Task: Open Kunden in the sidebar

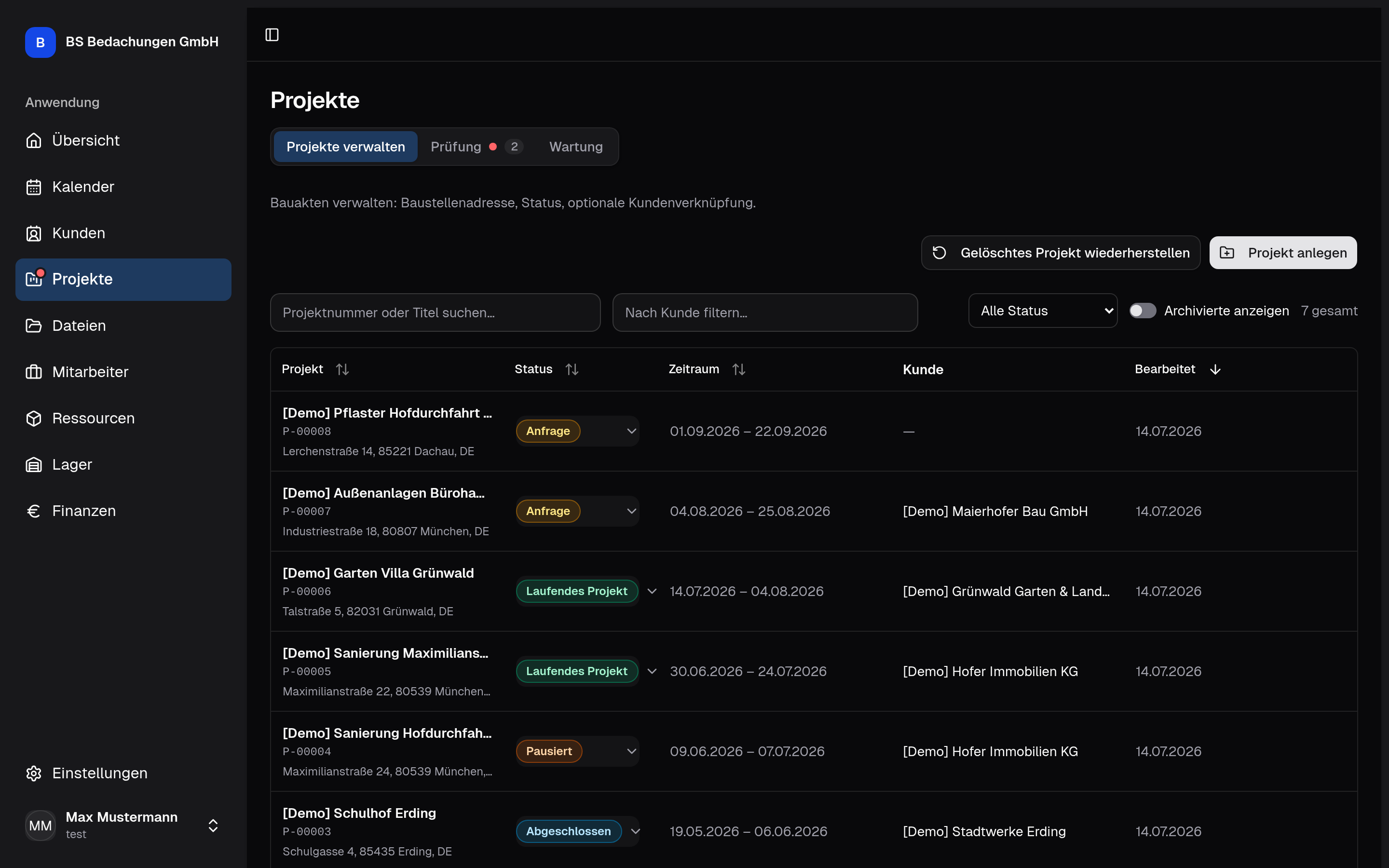Action: pyautogui.click(x=123, y=233)
